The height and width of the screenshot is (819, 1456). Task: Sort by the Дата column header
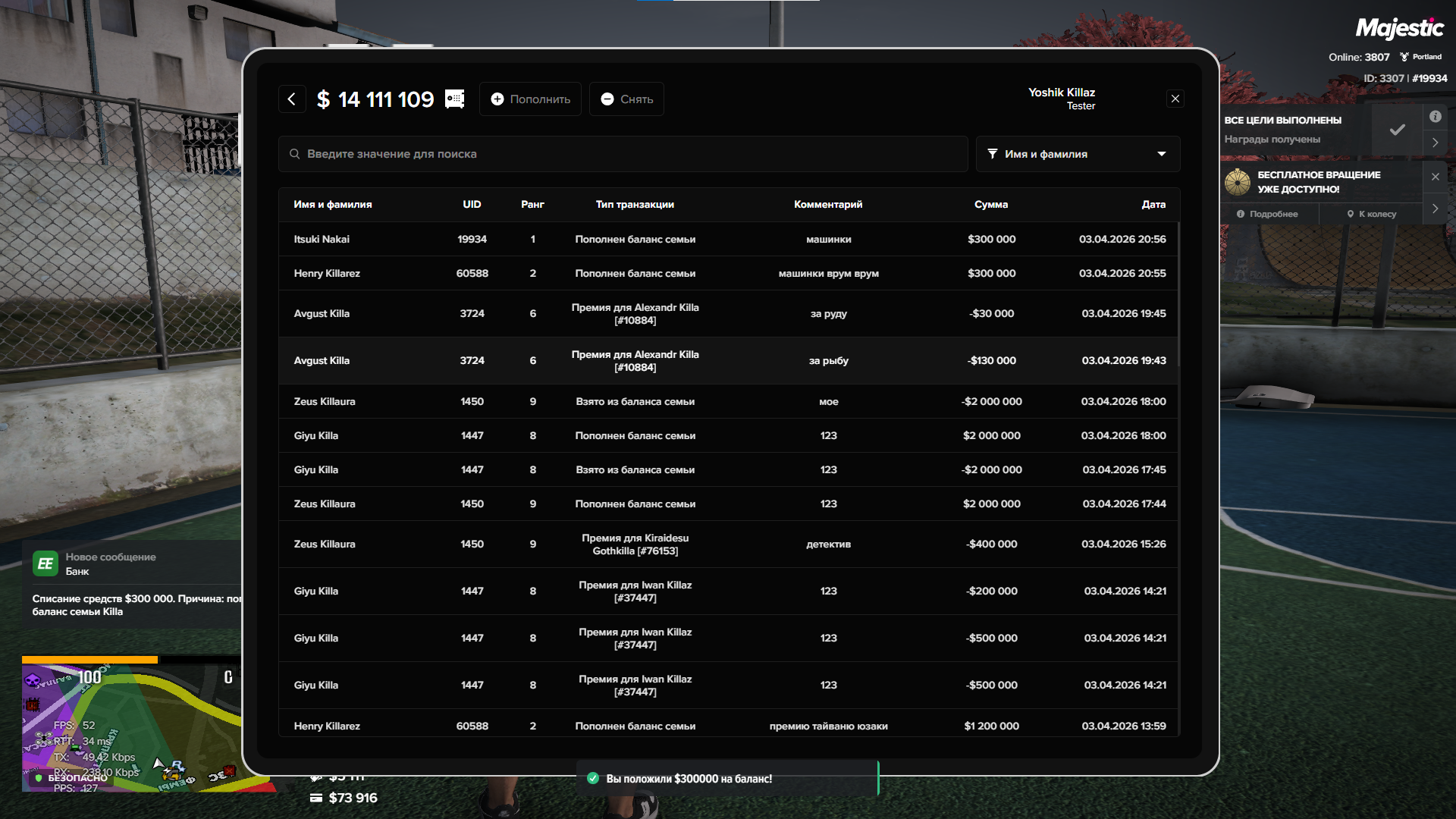pyautogui.click(x=1153, y=205)
